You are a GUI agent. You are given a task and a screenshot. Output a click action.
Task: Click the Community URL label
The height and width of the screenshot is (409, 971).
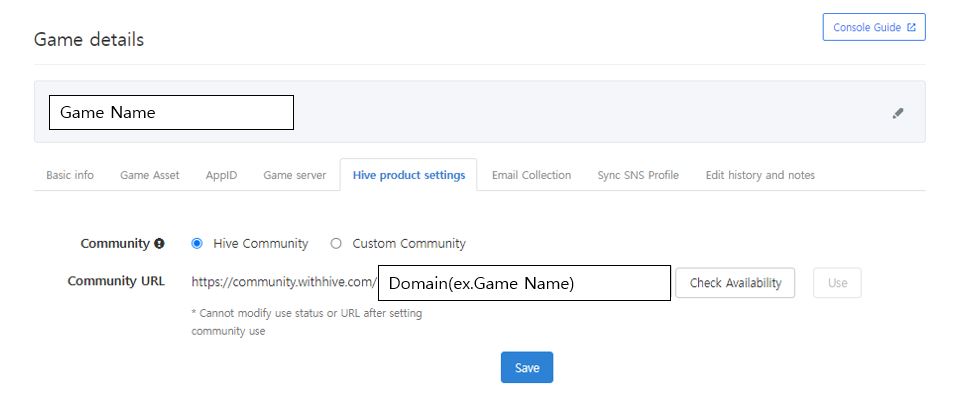[116, 281]
